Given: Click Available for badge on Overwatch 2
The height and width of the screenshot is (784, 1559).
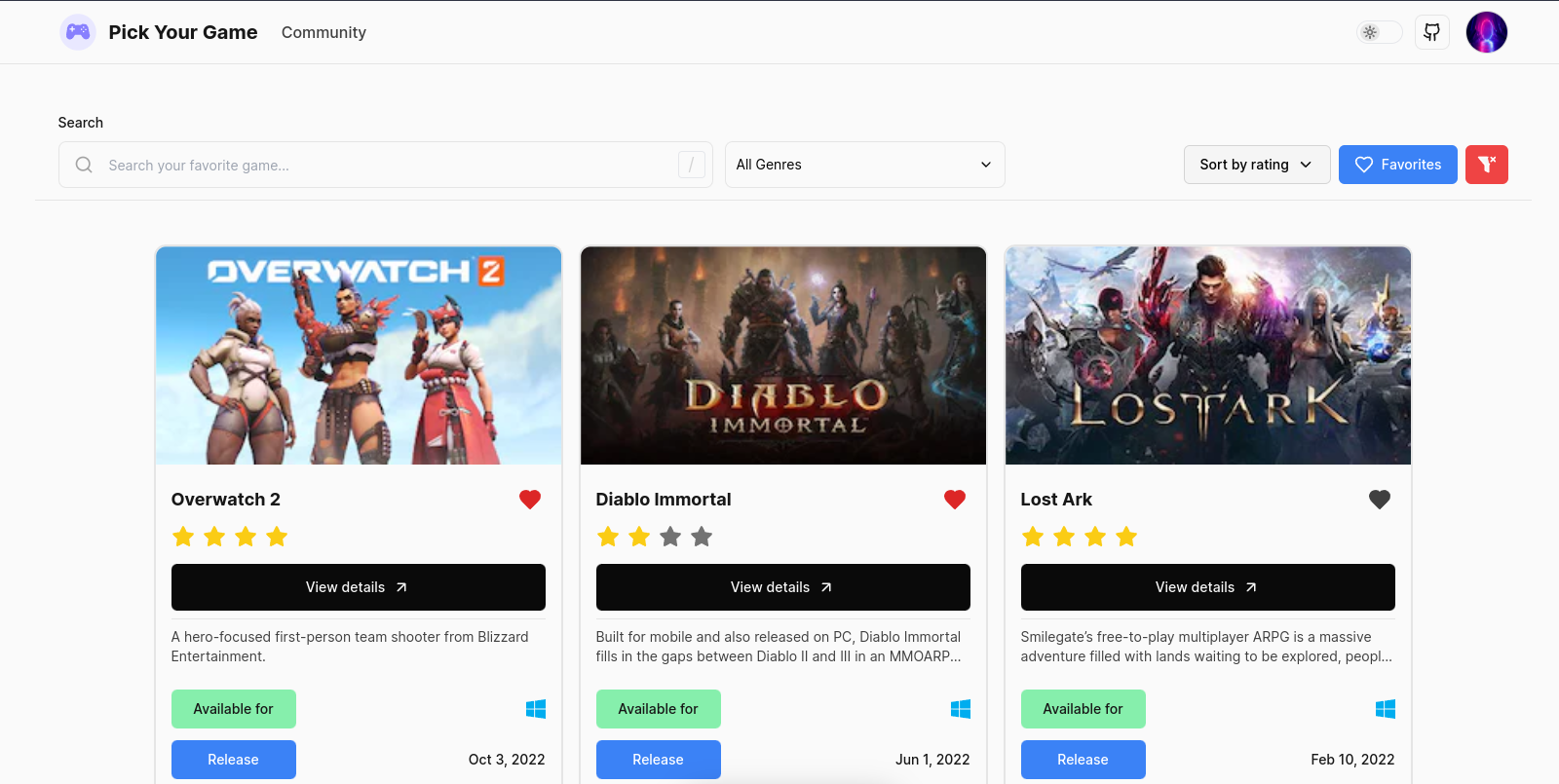Looking at the screenshot, I should [x=234, y=709].
